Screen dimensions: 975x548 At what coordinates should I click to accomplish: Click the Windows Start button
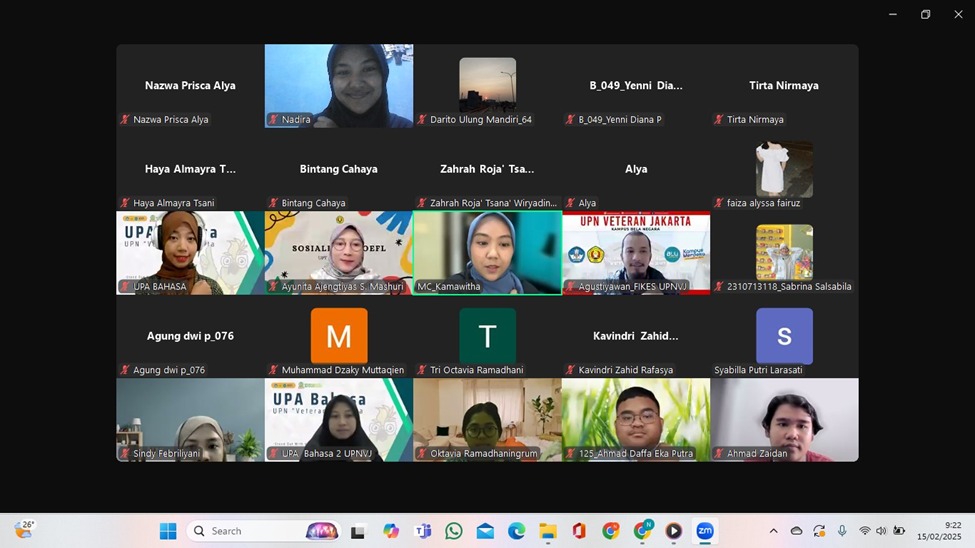tap(168, 531)
